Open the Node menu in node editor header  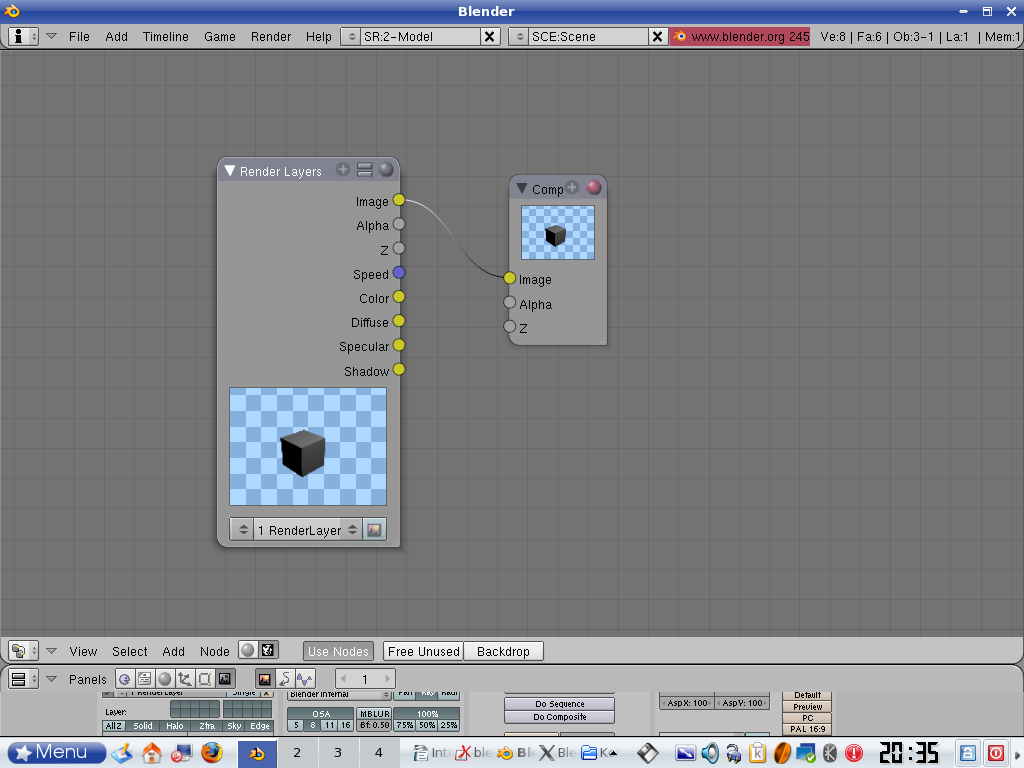coord(214,651)
